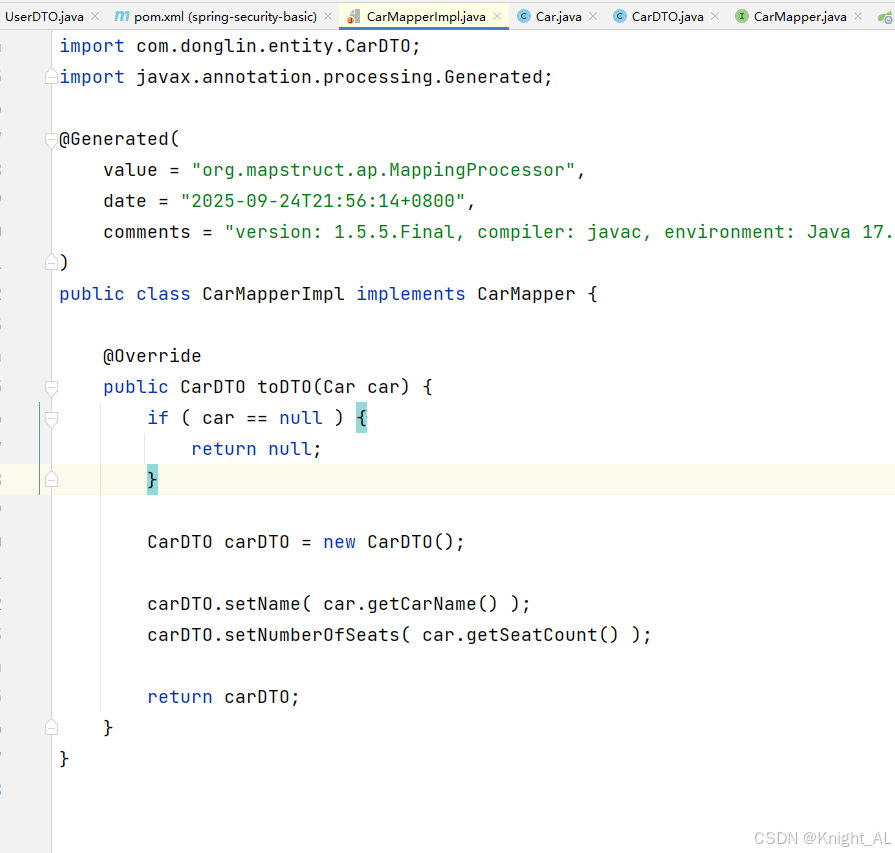Image resolution: width=895 pixels, height=853 pixels.
Task: Switch to the Car.java tab
Action: [x=558, y=17]
